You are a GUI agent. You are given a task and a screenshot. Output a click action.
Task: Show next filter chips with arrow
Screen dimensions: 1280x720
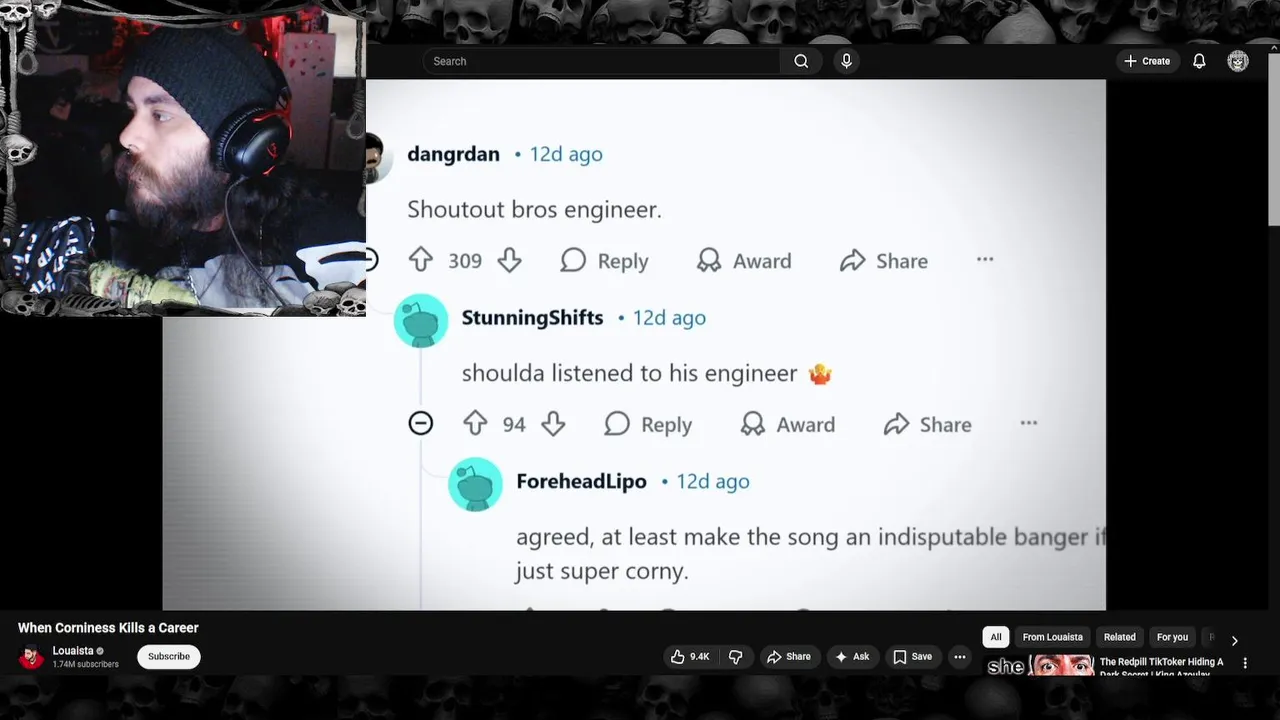1234,641
